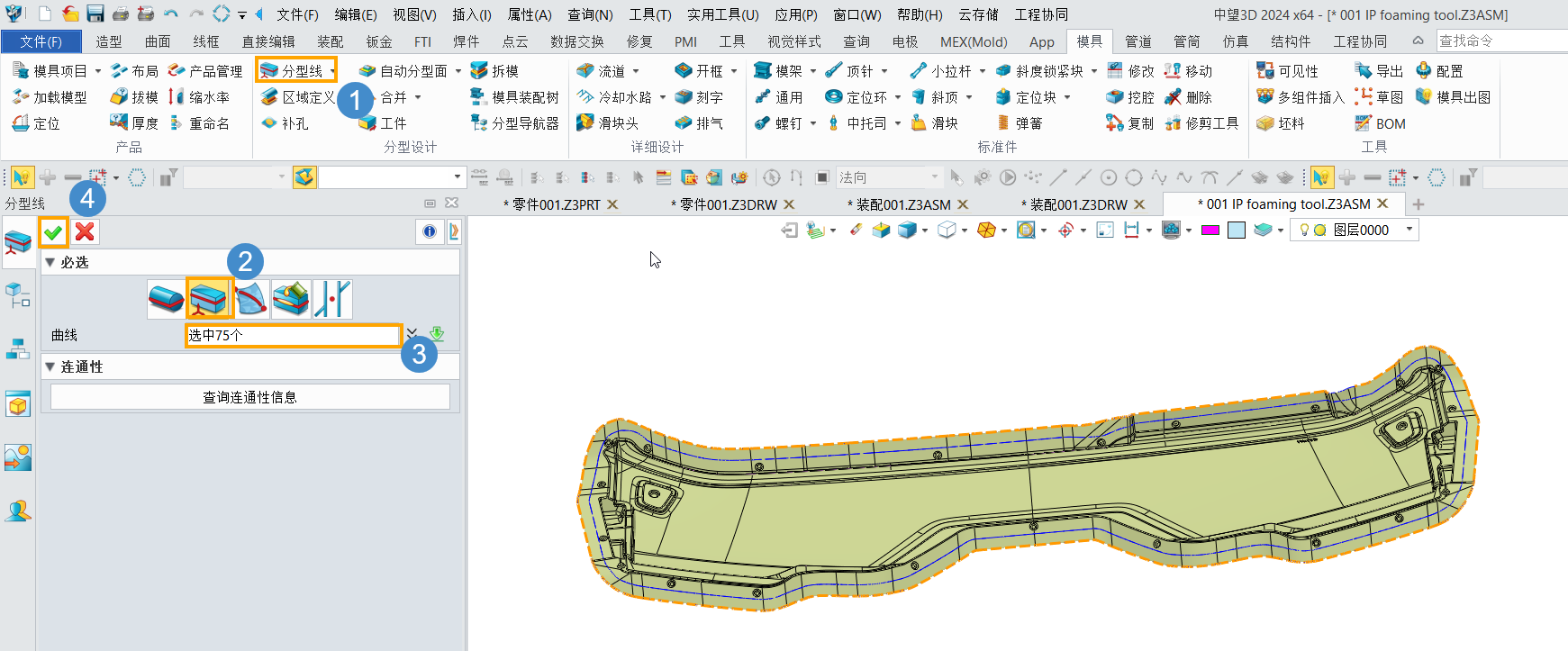Click the 查找命令 search command box
Image resolution: width=1568 pixels, height=651 pixels.
pos(1500,41)
